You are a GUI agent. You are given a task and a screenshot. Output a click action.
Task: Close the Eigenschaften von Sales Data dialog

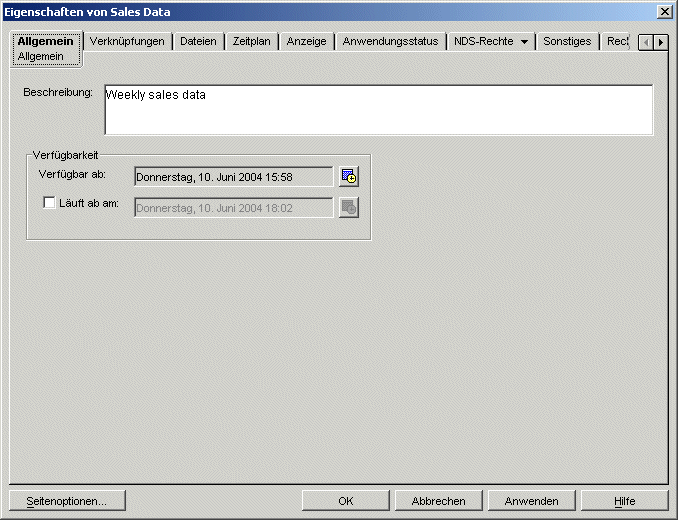(x=664, y=12)
